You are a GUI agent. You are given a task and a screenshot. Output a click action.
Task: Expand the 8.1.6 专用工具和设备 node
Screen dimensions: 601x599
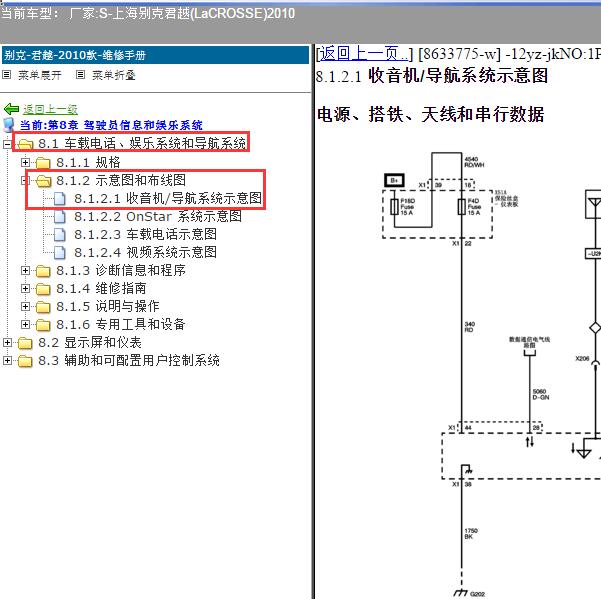point(25,325)
